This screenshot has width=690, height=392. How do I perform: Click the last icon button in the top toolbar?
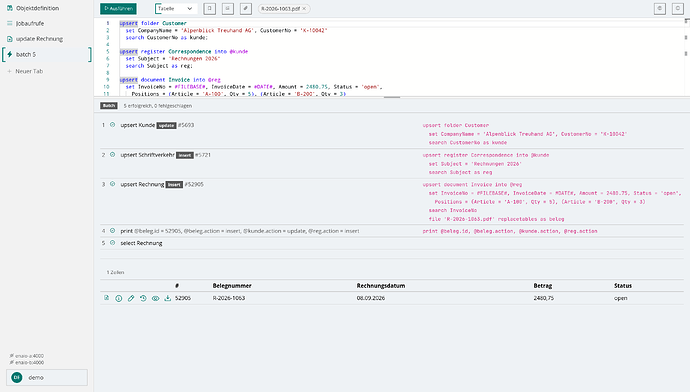(678, 8)
